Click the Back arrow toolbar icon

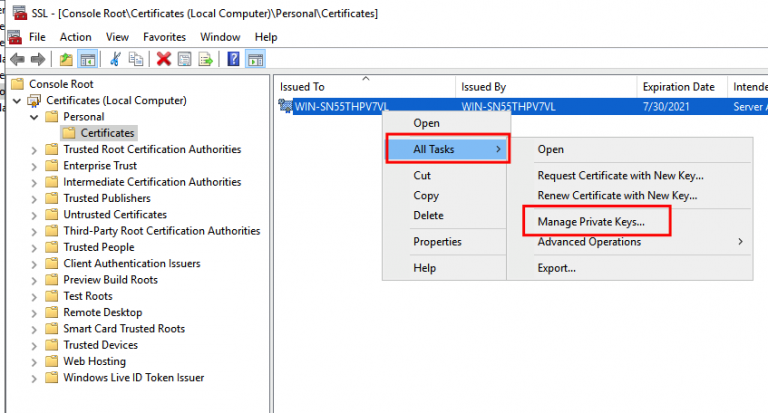(x=18, y=60)
